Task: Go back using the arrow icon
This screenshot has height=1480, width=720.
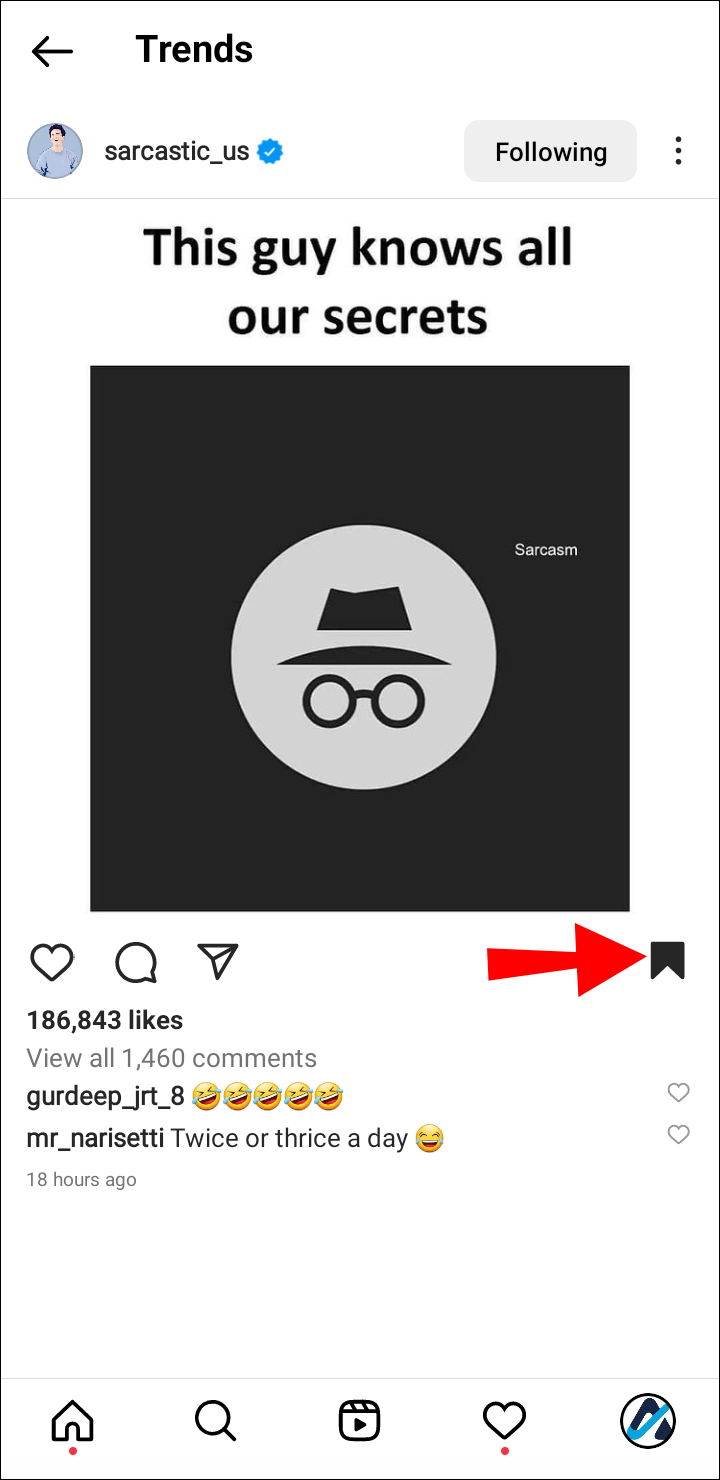Action: click(52, 51)
